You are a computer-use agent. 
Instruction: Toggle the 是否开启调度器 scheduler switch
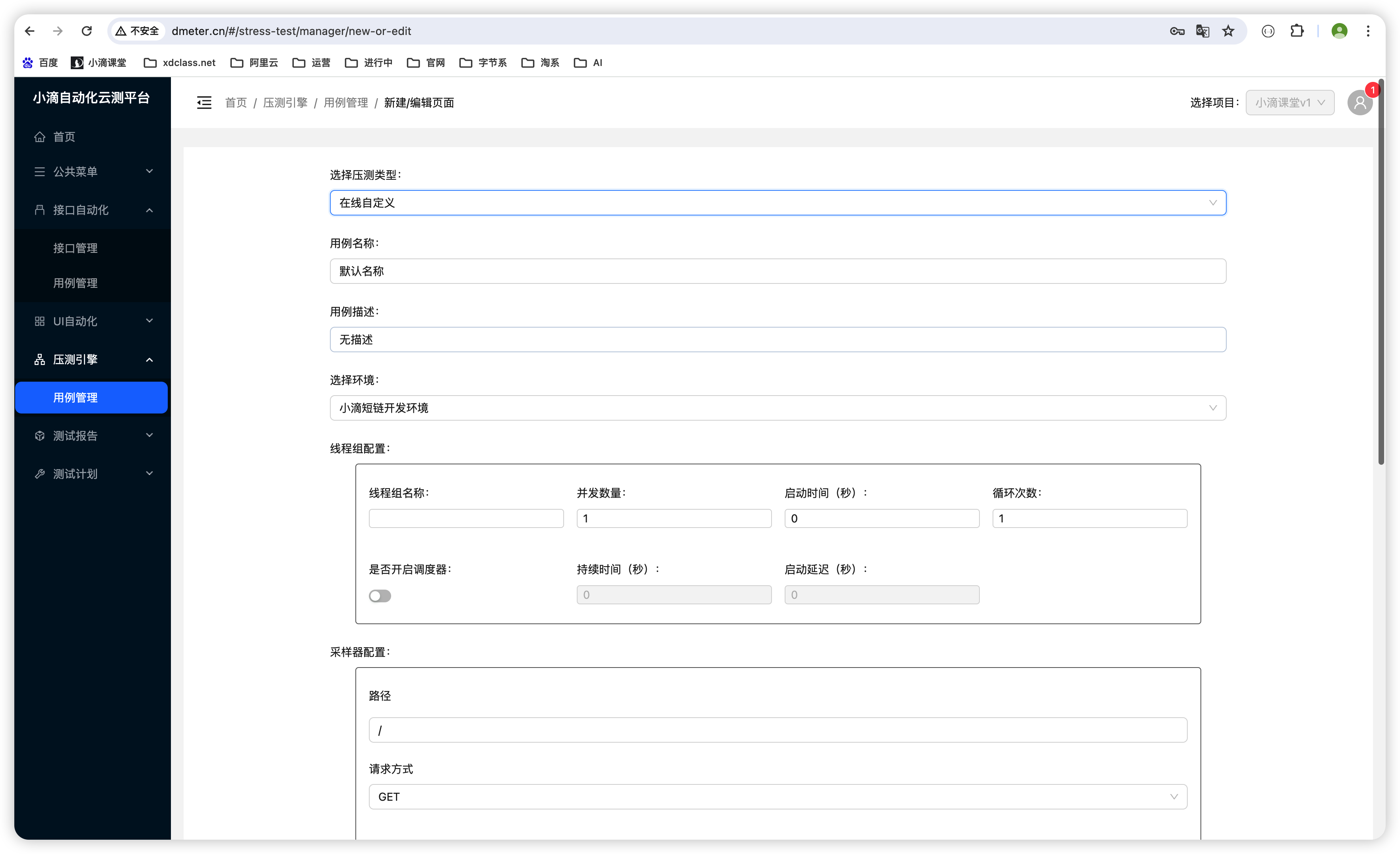tap(380, 596)
